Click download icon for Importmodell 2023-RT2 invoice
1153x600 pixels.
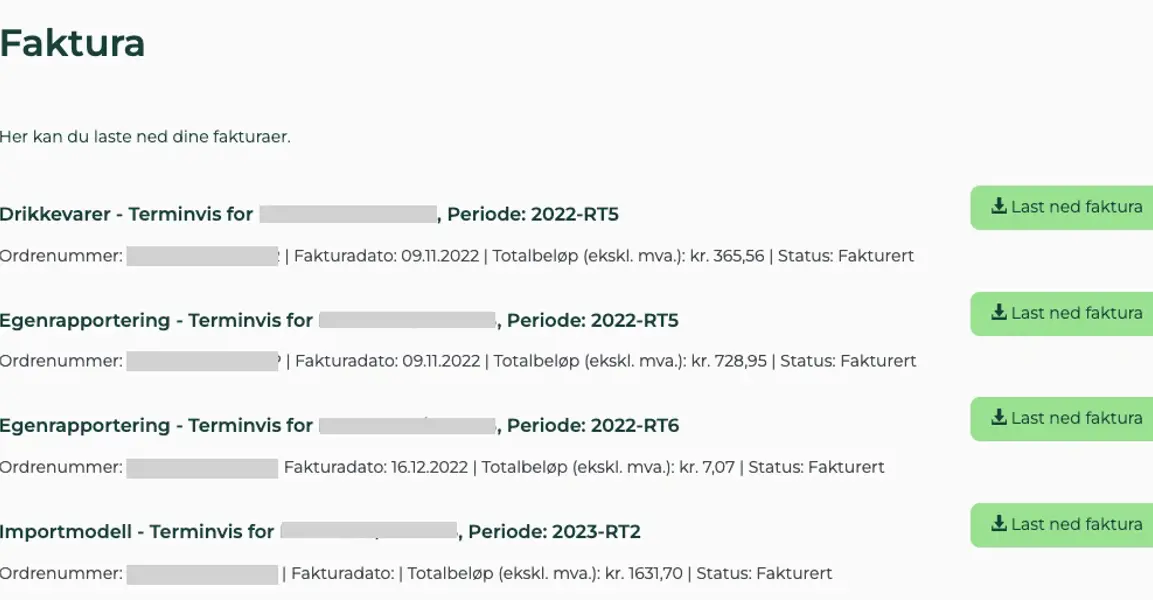coord(998,524)
